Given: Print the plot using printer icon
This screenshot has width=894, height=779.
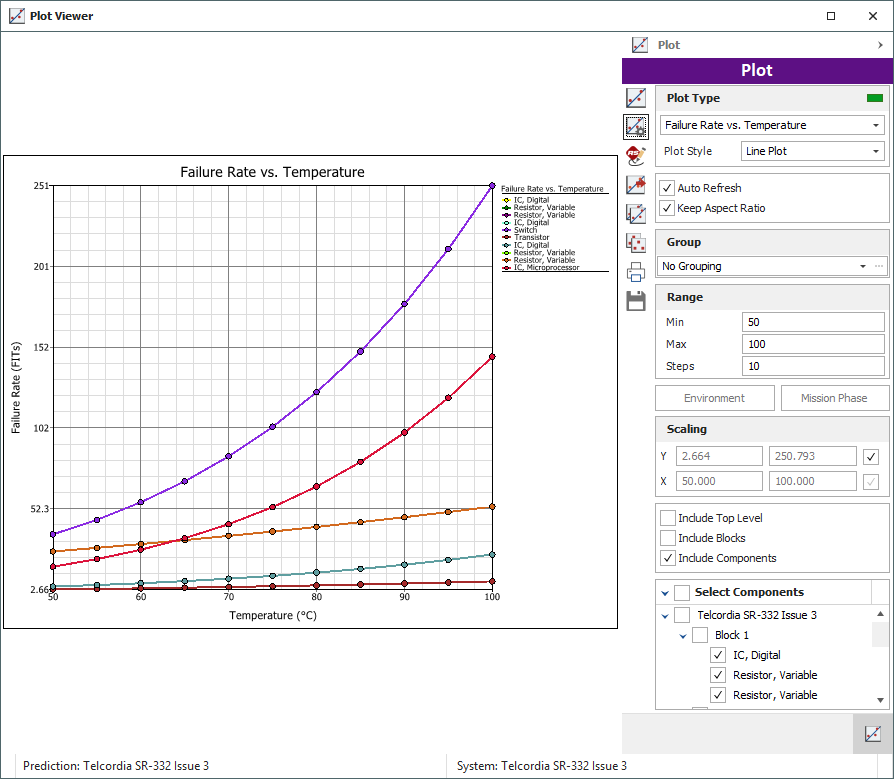Looking at the screenshot, I should click(635, 271).
